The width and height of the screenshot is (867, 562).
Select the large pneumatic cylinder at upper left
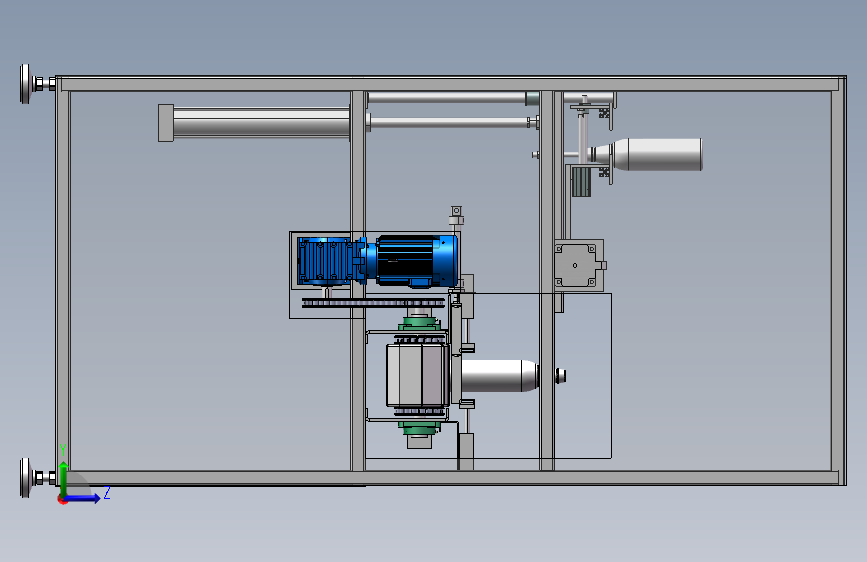point(254,122)
